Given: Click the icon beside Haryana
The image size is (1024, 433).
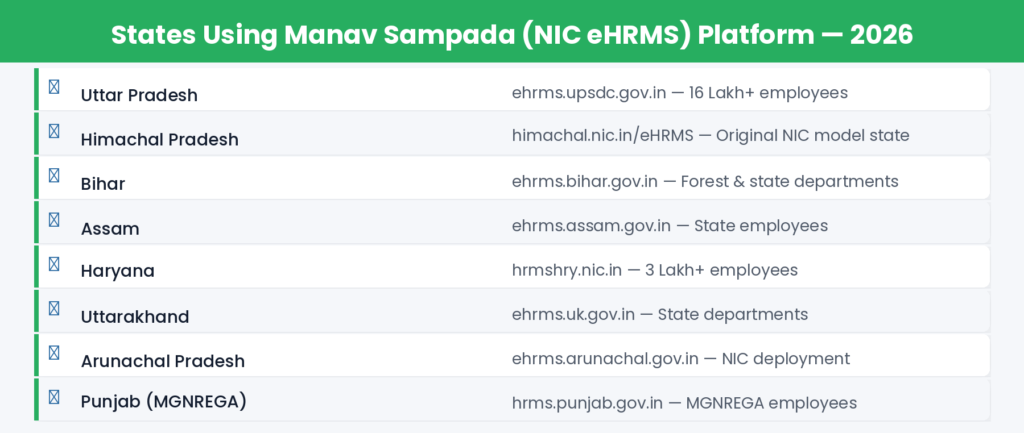Looking at the screenshot, I should pos(54,264).
